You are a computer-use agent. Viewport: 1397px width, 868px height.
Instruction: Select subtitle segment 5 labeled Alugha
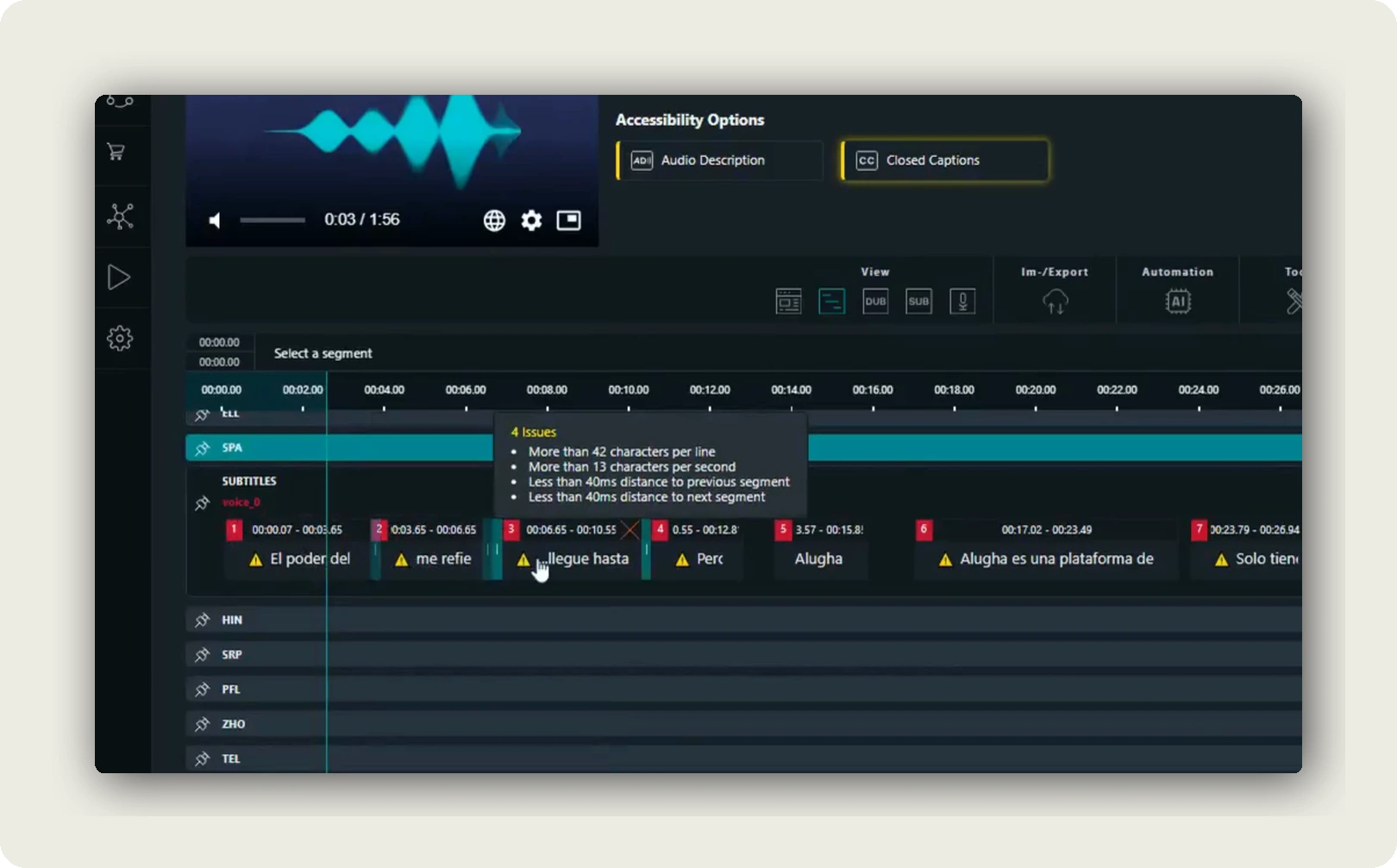pos(818,559)
